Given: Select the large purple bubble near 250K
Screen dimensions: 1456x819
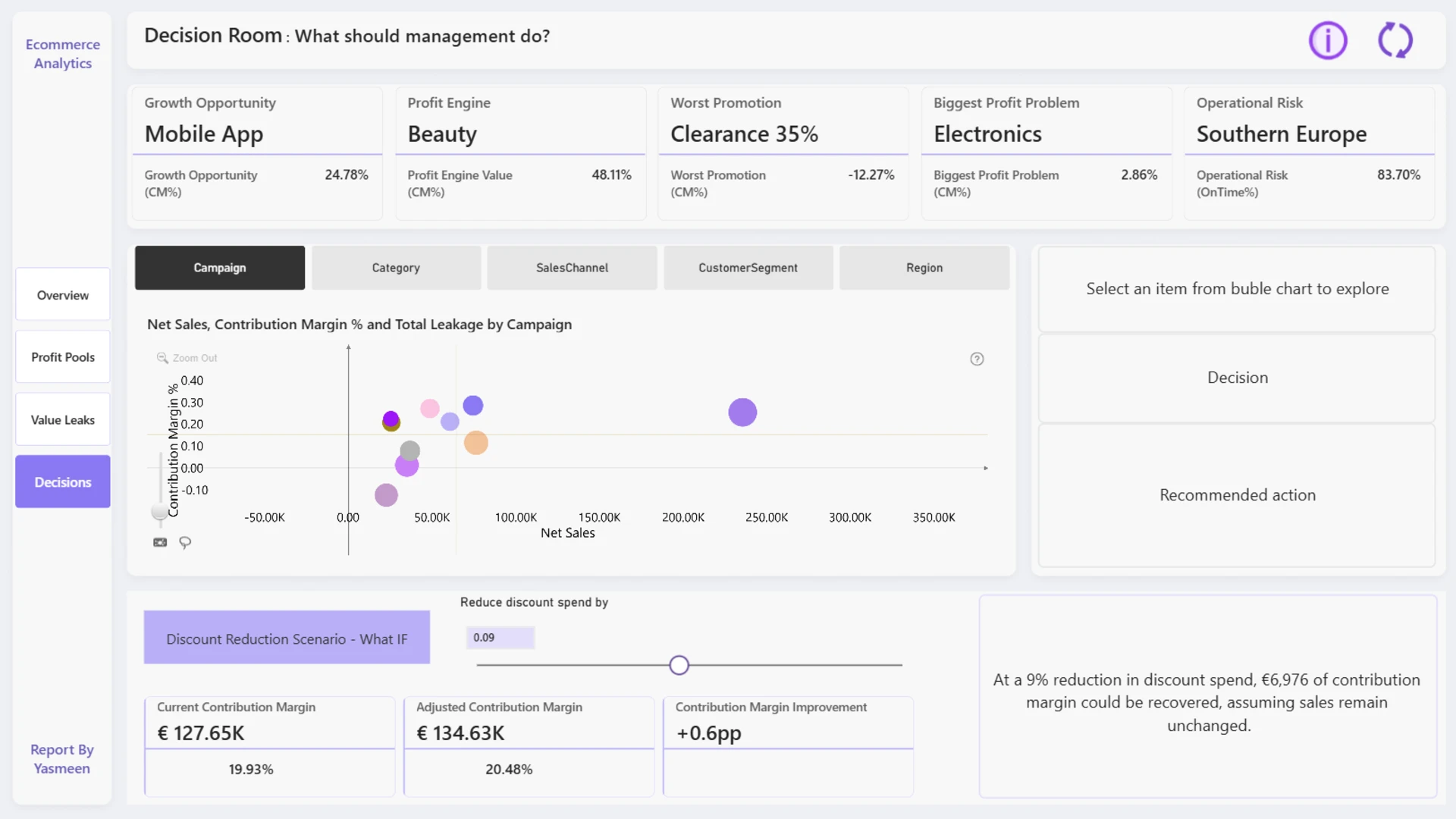Looking at the screenshot, I should click(742, 412).
